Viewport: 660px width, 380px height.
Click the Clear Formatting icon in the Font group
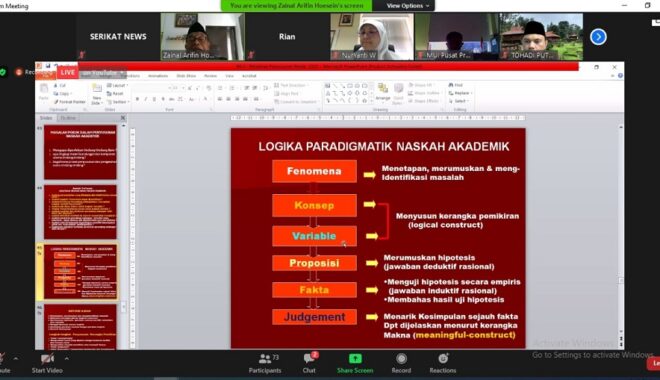point(209,88)
